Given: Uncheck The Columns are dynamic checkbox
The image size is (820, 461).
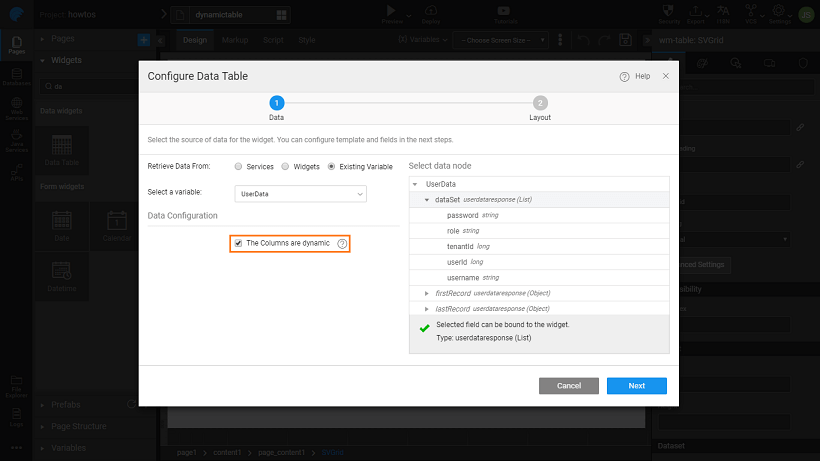Looking at the screenshot, I should point(238,243).
